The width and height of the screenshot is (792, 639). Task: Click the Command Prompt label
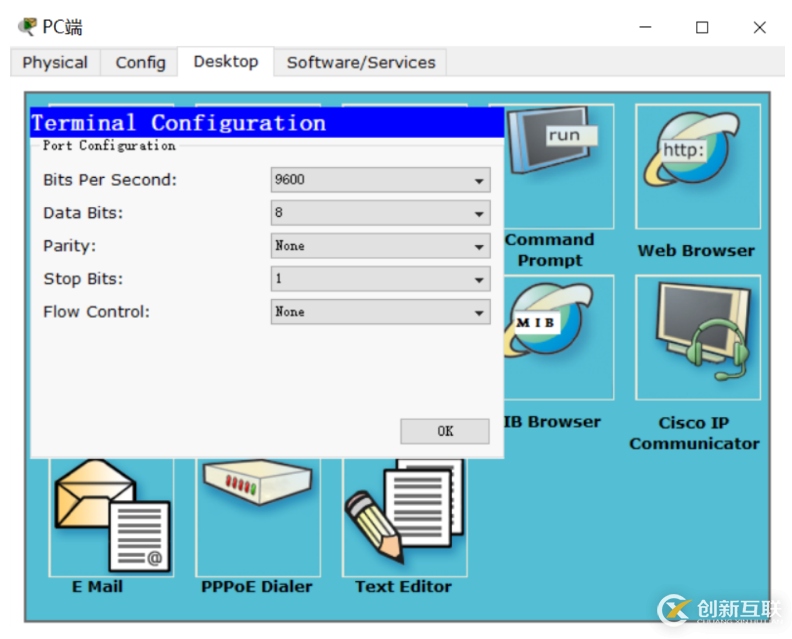(550, 250)
